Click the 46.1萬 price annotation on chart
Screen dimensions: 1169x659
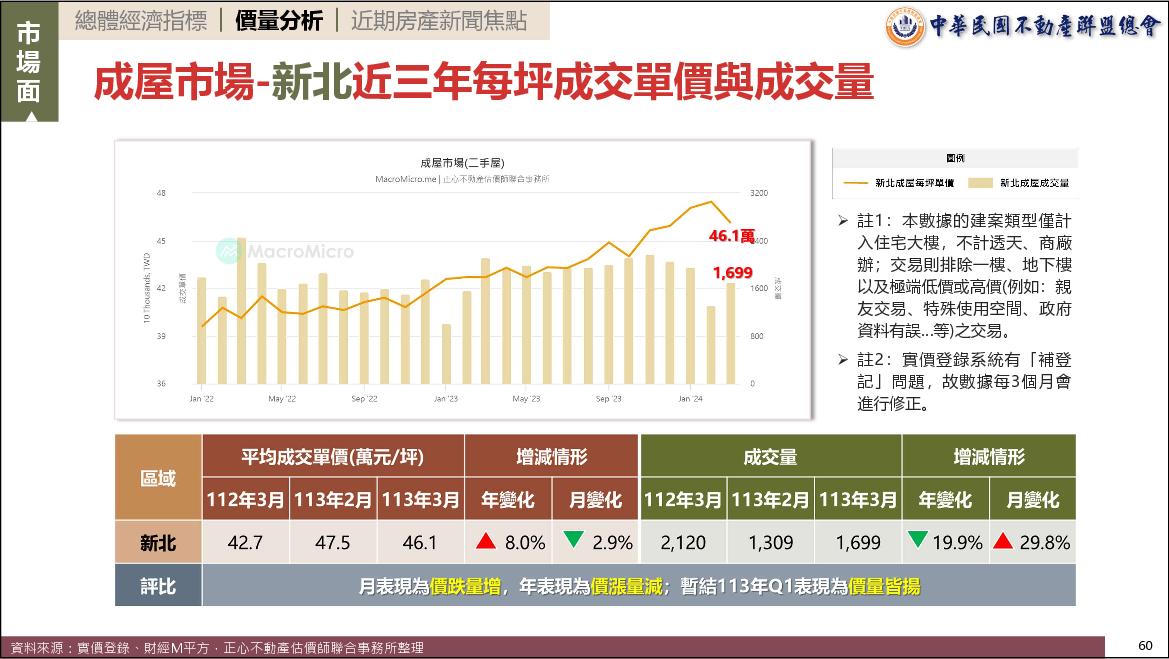coord(732,236)
